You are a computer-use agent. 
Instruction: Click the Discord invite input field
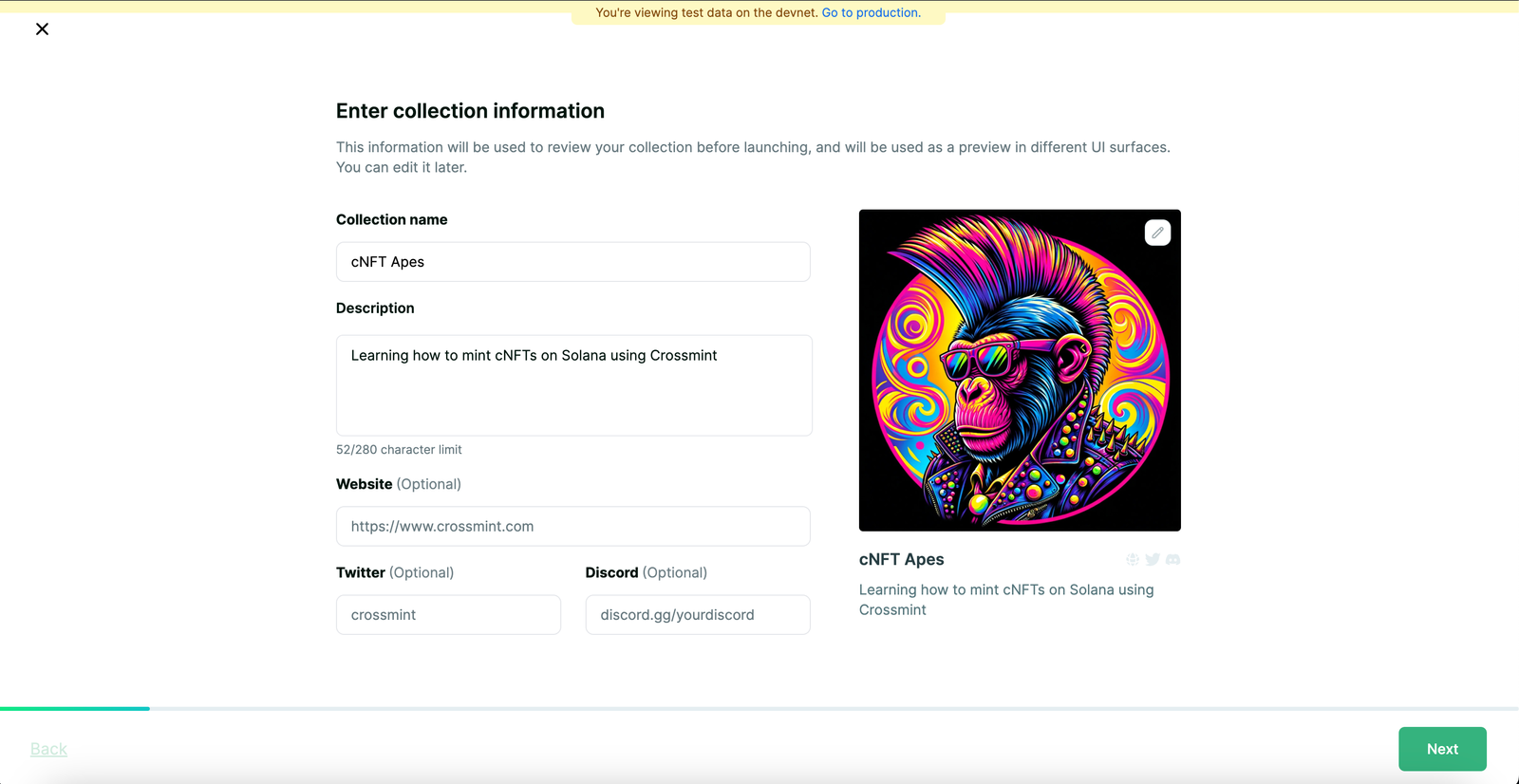[697, 615]
